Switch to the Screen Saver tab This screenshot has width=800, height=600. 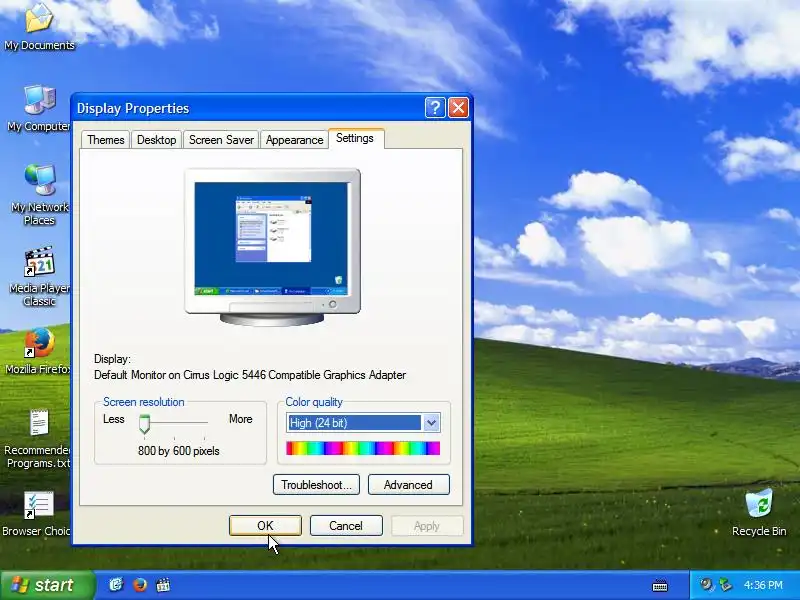[221, 140]
